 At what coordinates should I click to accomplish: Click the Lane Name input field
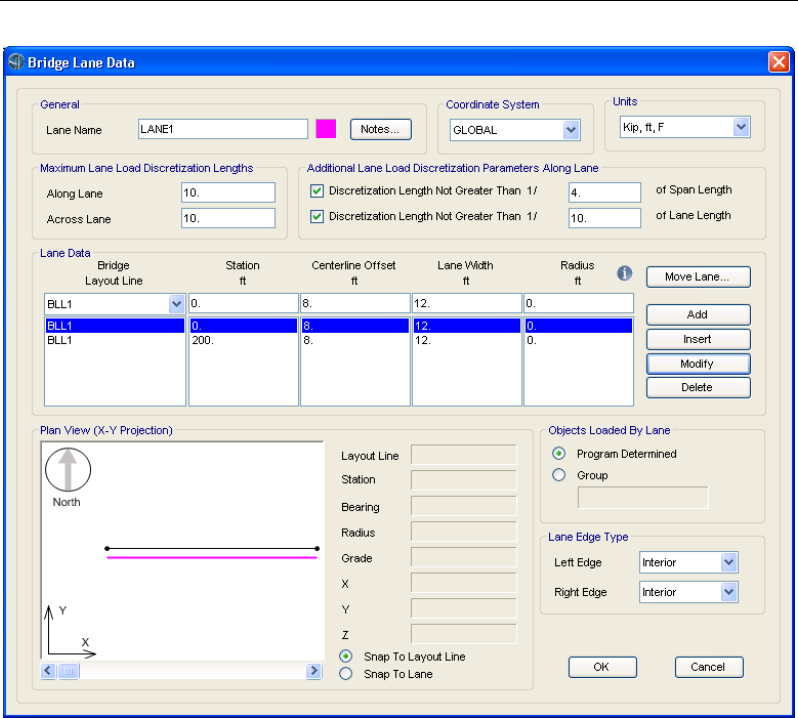(222, 129)
